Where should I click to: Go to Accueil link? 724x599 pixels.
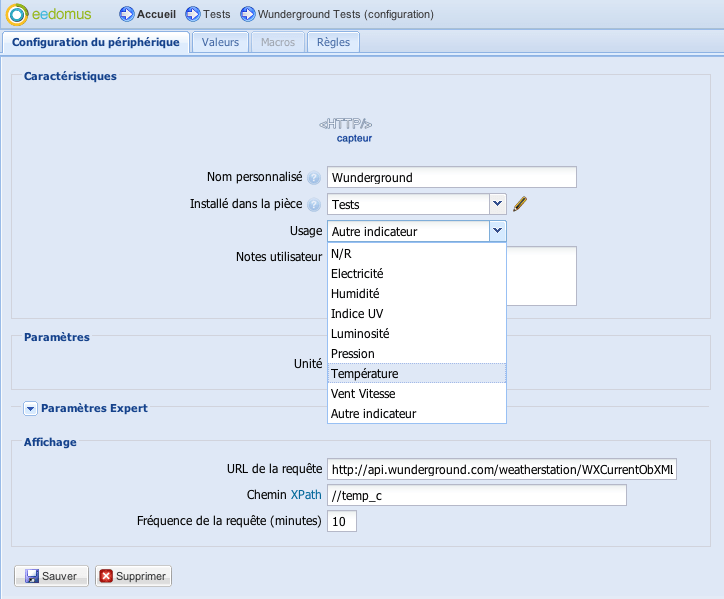click(156, 14)
